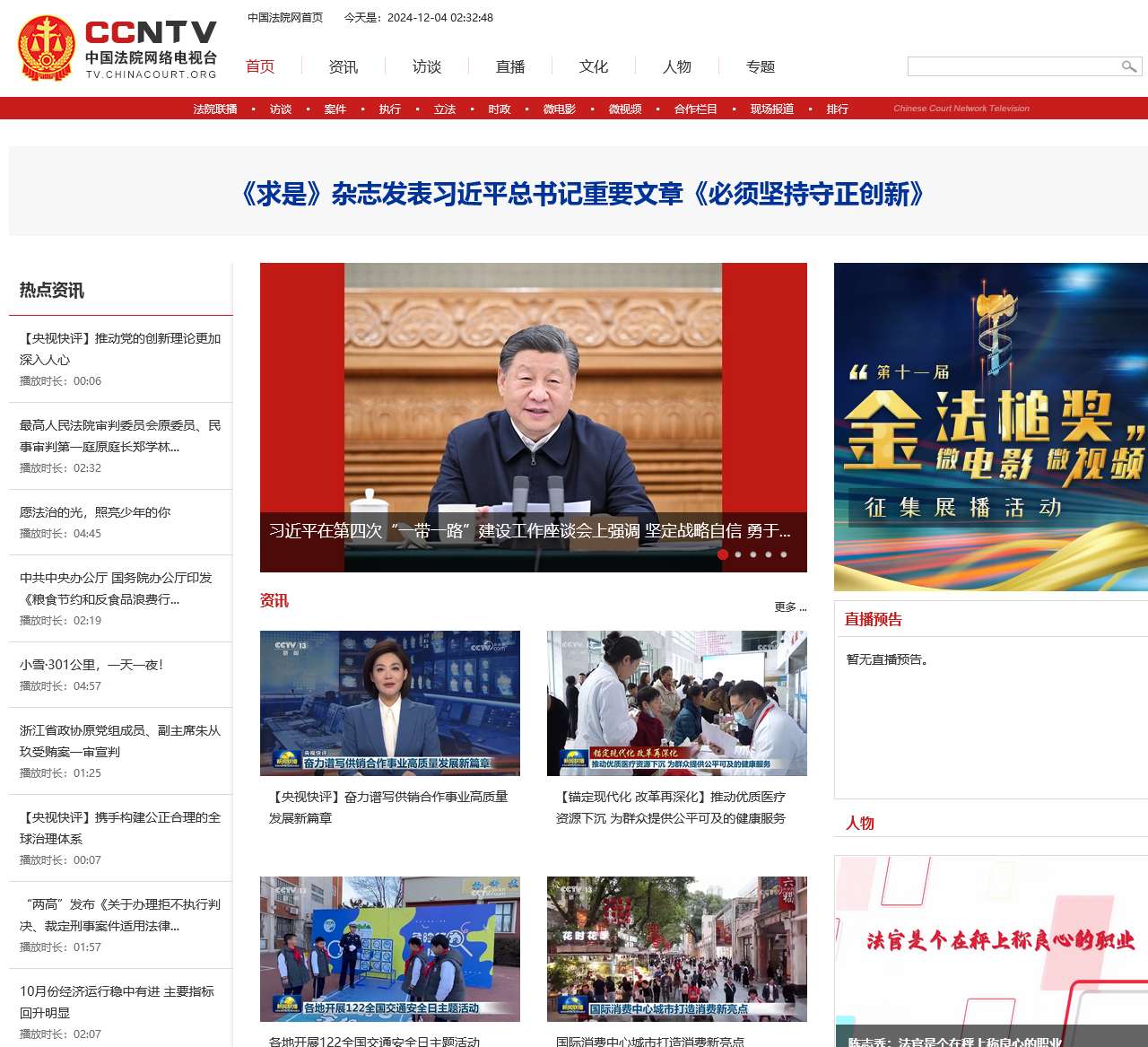
Task: Click Chinese Court Network Television text
Action: click(961, 109)
